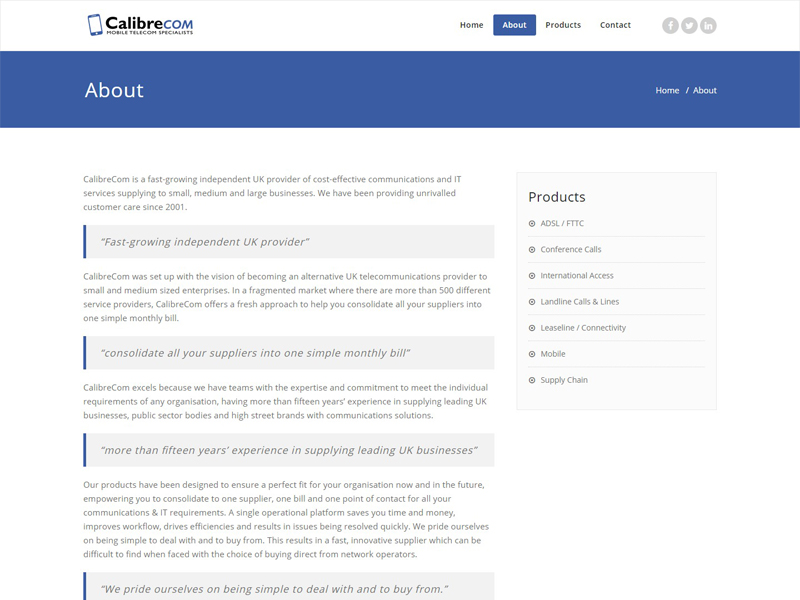Click the Home breadcrumb link
This screenshot has width=800, height=600.
click(667, 90)
